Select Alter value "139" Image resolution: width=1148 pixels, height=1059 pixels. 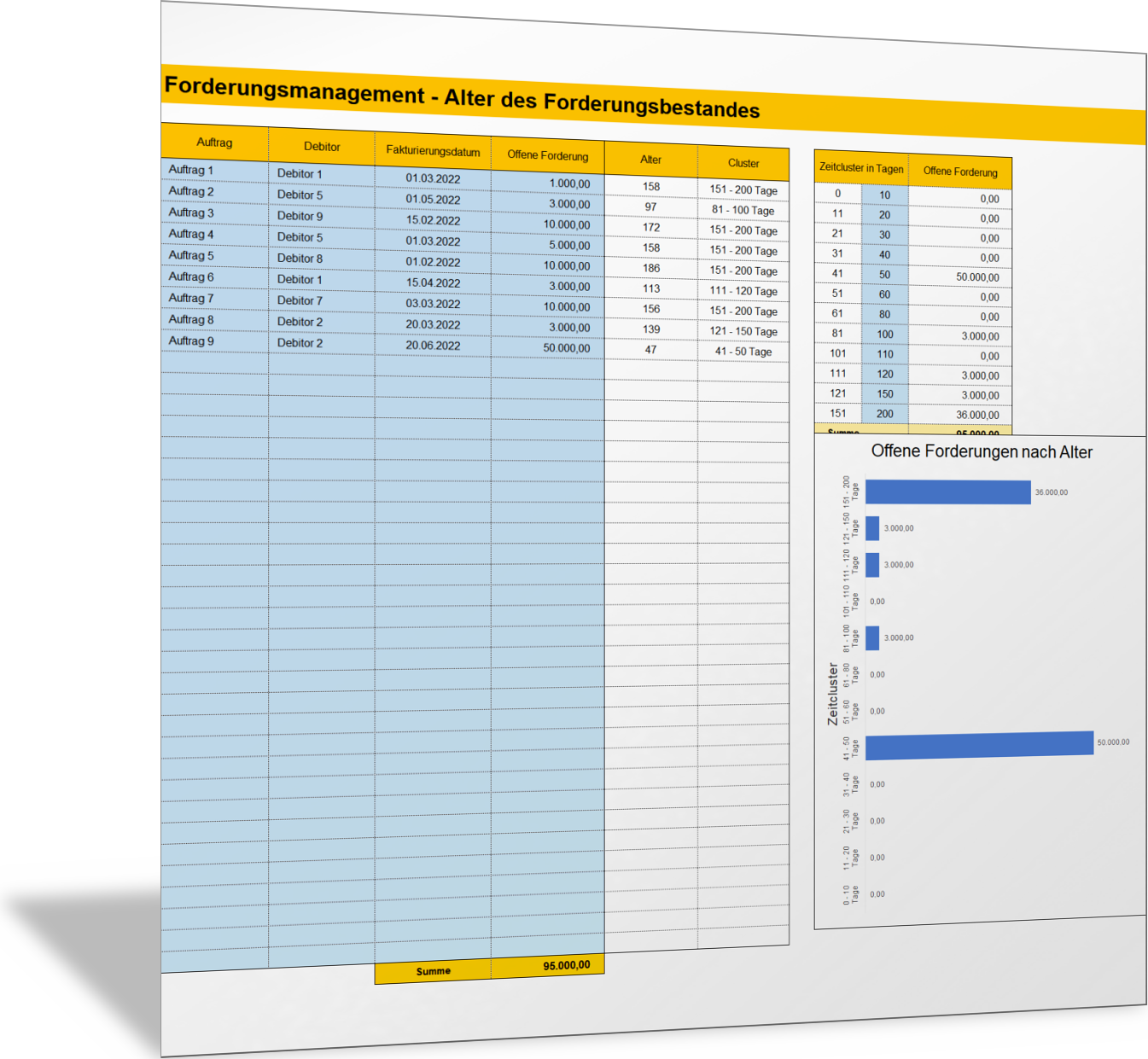pos(651,329)
